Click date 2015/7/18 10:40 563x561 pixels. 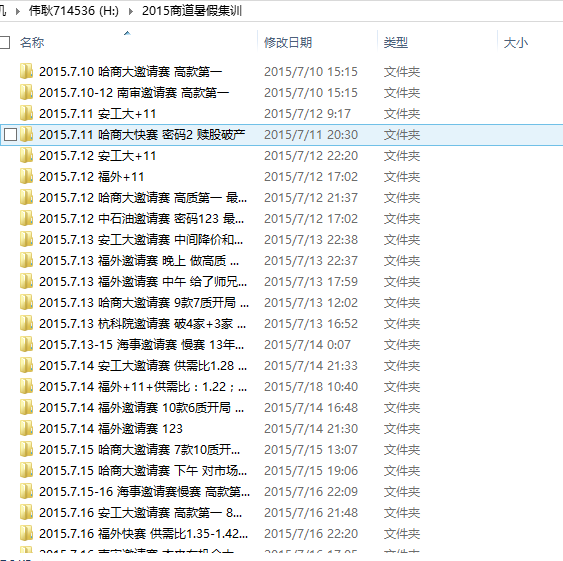[x=311, y=386]
